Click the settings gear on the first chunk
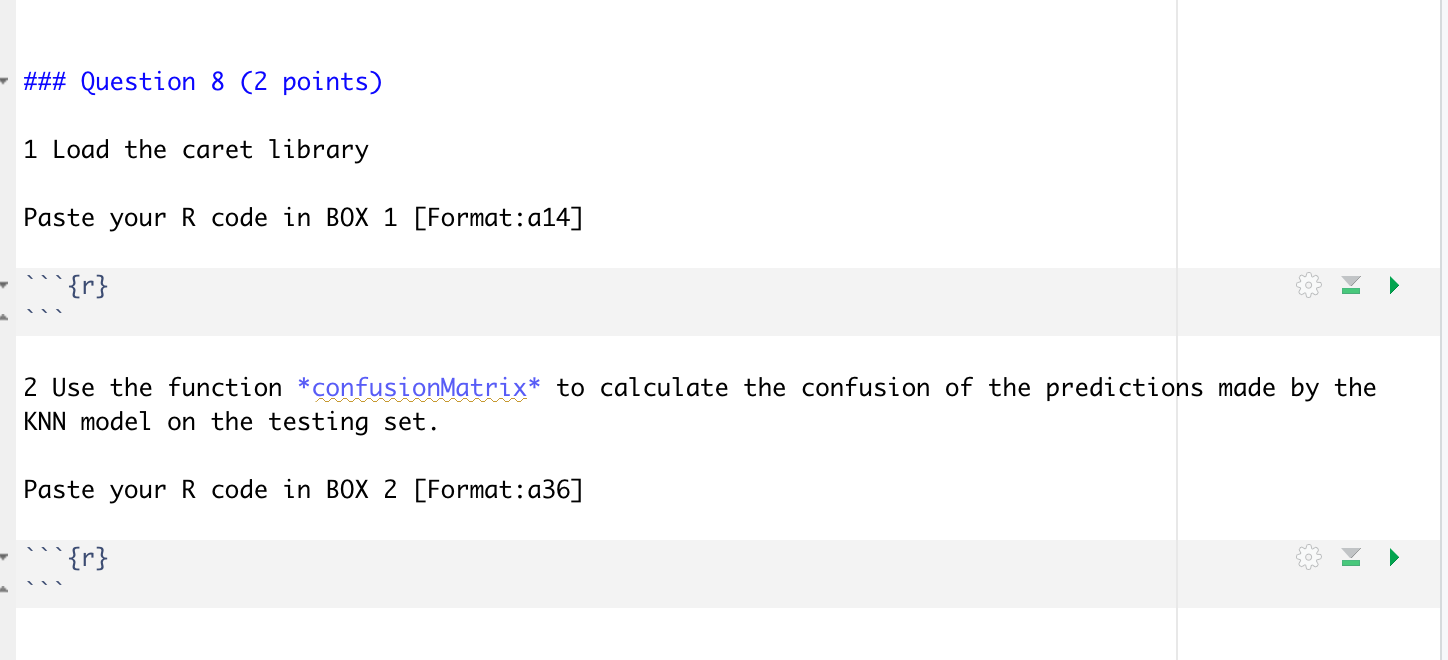This screenshot has height=660, width=1448. pyautogui.click(x=1308, y=285)
